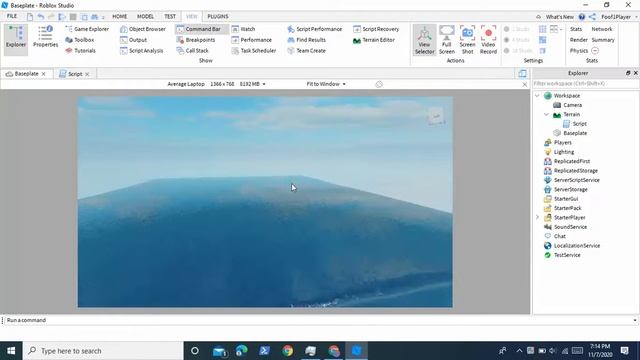Open Script Performance

click(x=315, y=29)
